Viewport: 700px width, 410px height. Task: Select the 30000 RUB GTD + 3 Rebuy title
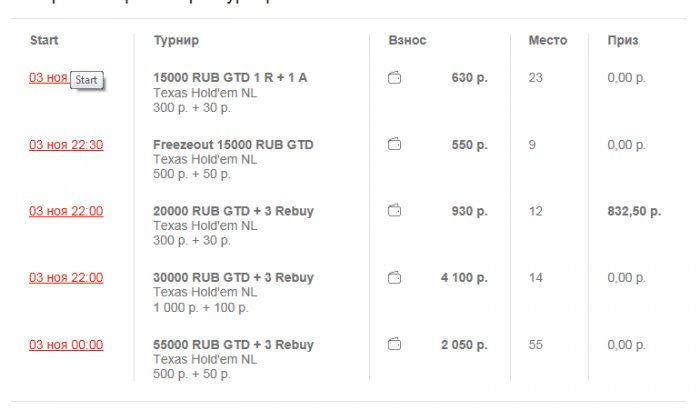(x=233, y=277)
